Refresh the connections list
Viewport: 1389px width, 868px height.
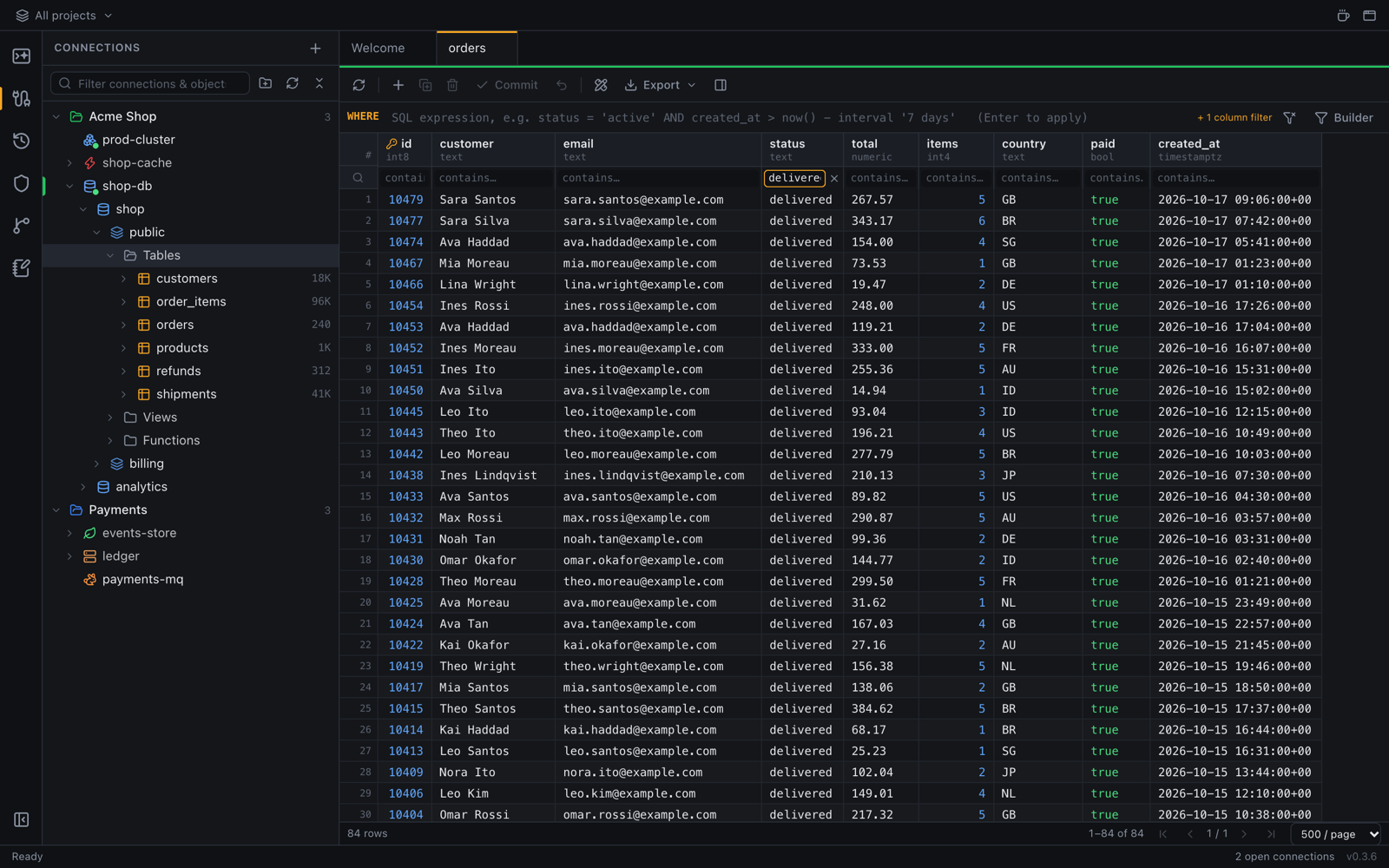coord(293,83)
